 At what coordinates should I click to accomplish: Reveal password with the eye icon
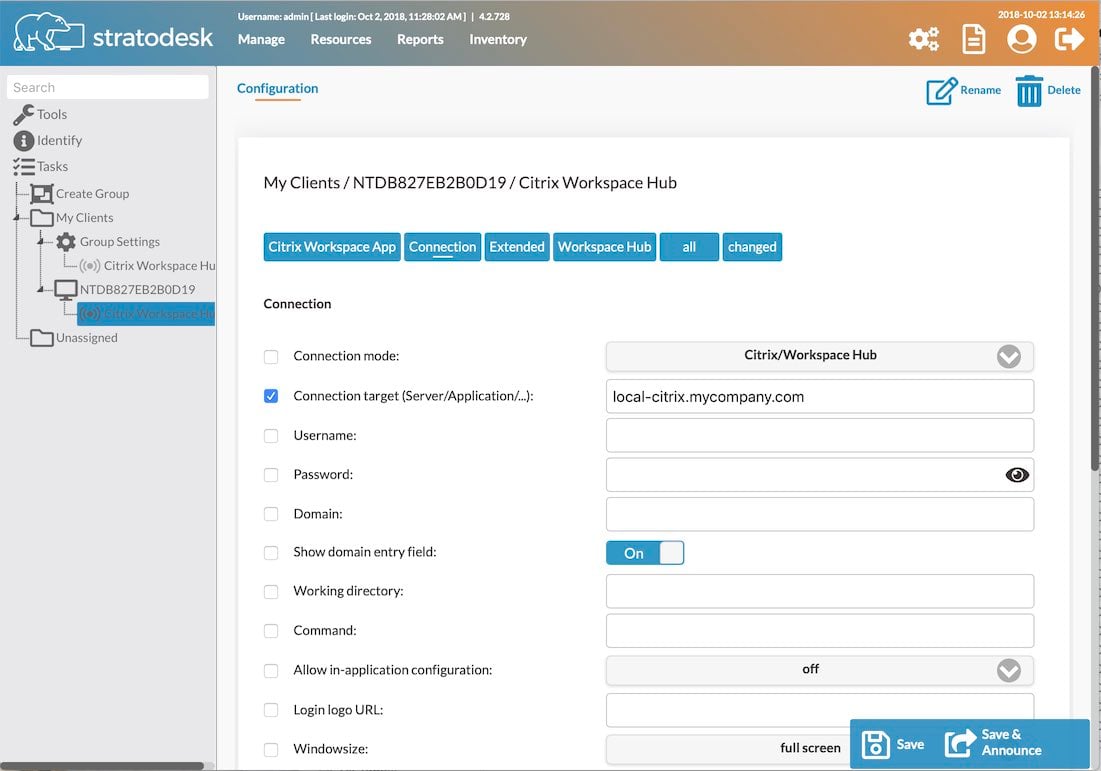tap(1017, 475)
